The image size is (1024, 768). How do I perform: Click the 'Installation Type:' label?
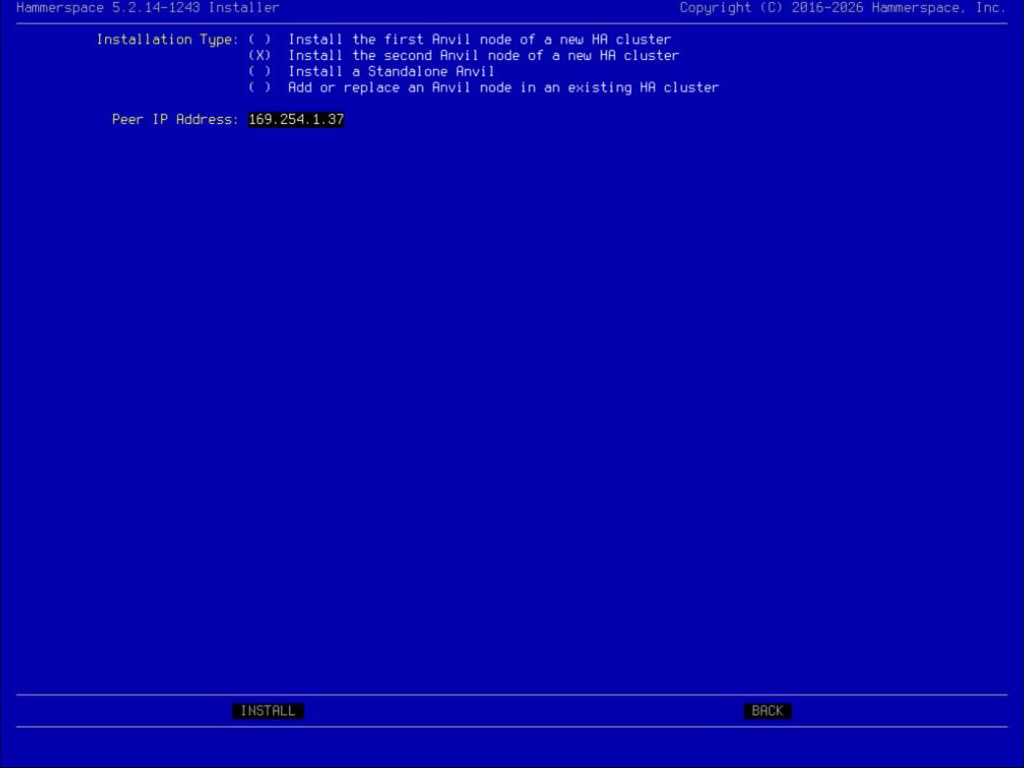click(x=168, y=40)
